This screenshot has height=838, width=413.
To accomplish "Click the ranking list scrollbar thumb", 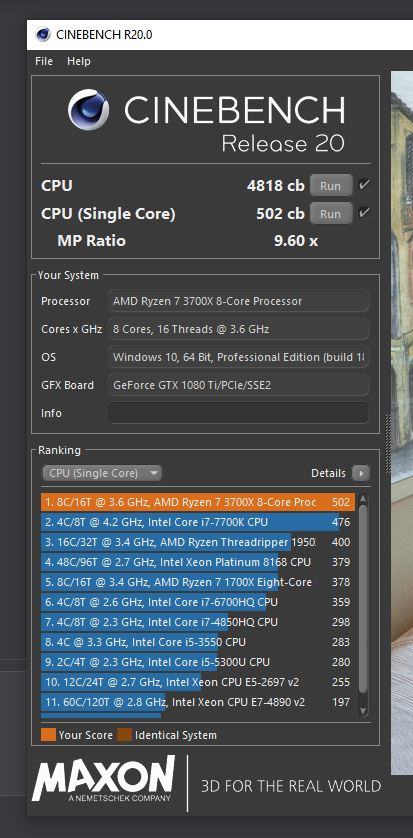I will 363,599.
